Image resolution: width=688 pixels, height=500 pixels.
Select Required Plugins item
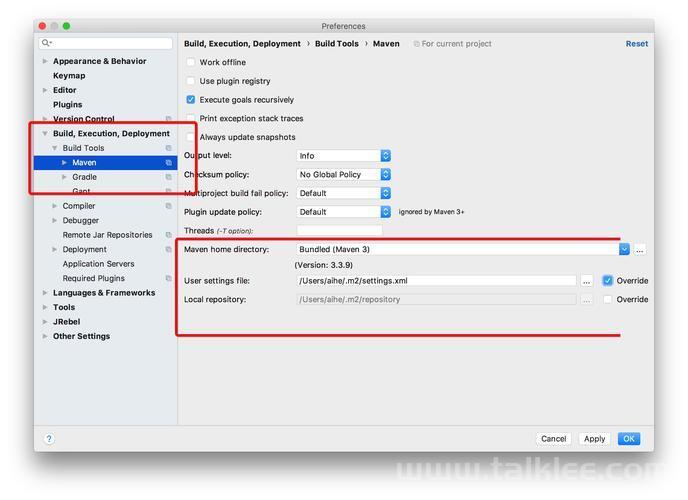[x=93, y=279]
